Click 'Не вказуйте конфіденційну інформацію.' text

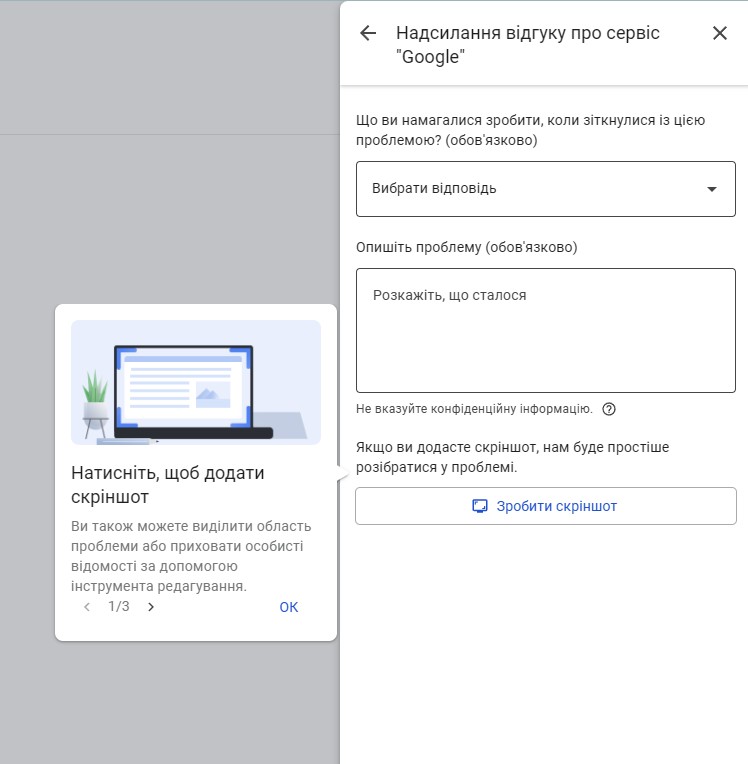(x=474, y=409)
